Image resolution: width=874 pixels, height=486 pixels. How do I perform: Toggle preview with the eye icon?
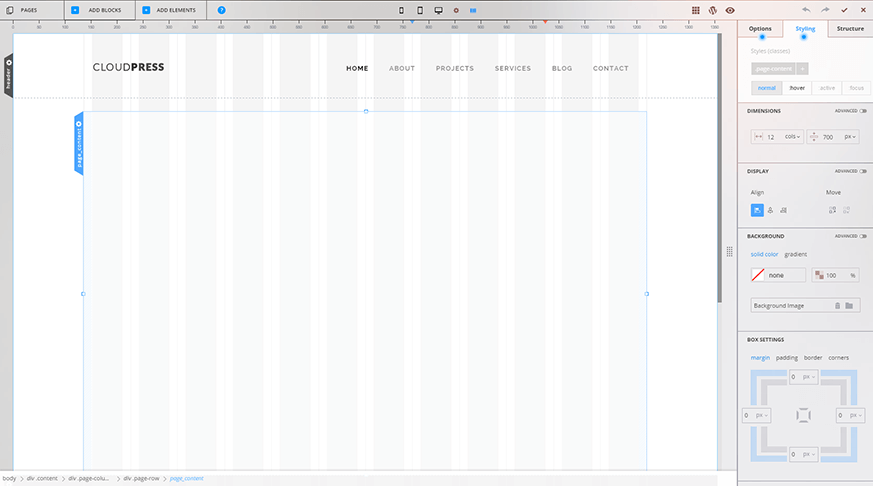(x=730, y=10)
